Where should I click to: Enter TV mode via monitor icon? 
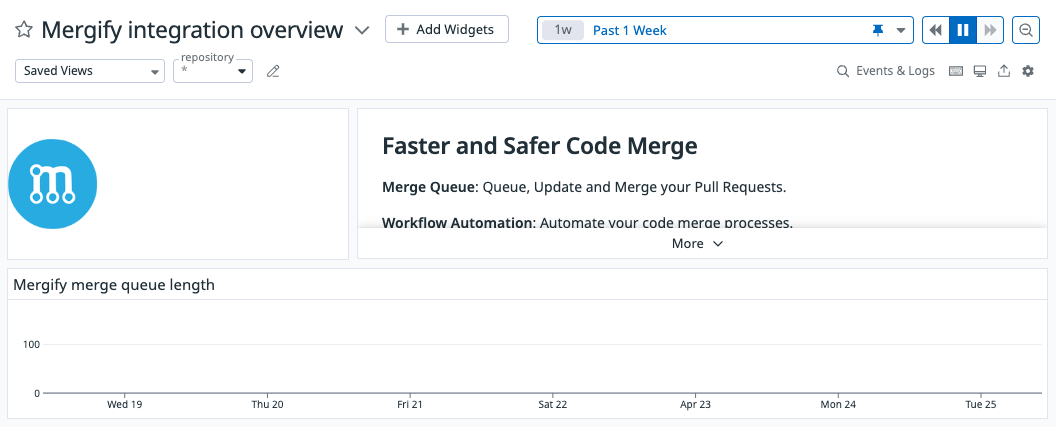[x=980, y=71]
